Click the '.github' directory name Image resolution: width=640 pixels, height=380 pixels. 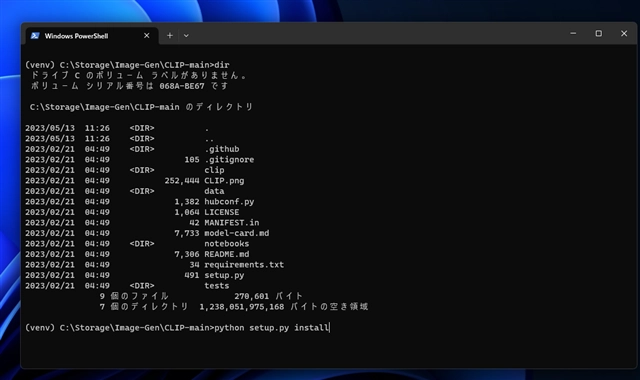[222, 149]
